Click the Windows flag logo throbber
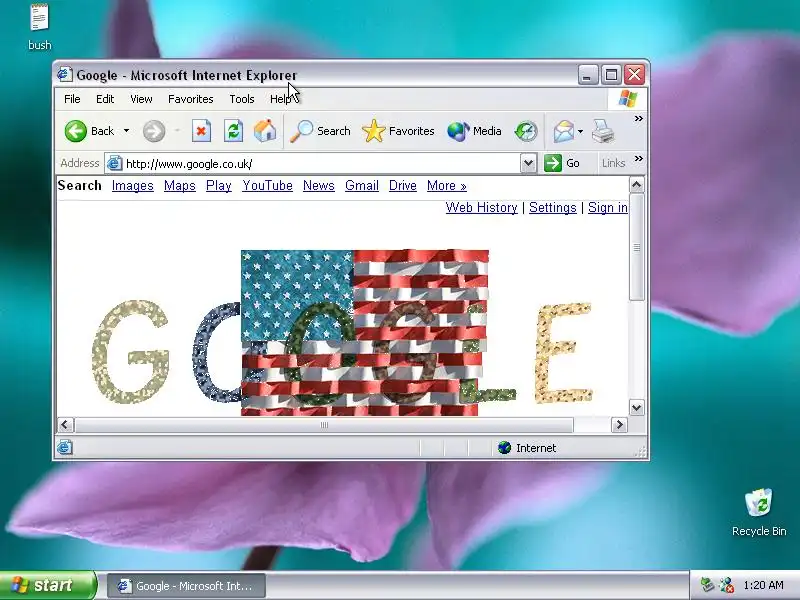This screenshot has height=600, width=800. (x=628, y=98)
